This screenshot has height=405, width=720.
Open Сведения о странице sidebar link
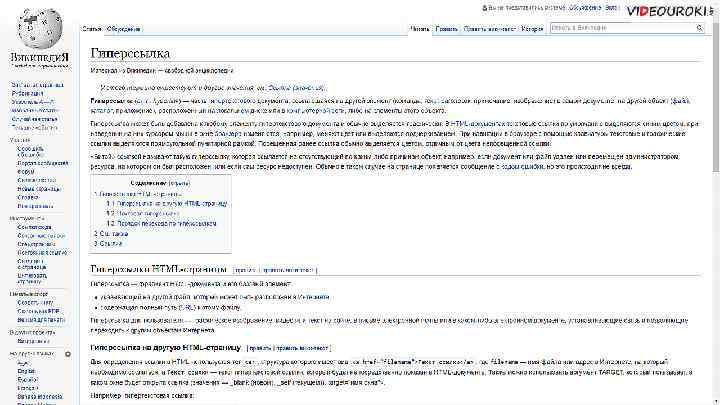(32, 264)
